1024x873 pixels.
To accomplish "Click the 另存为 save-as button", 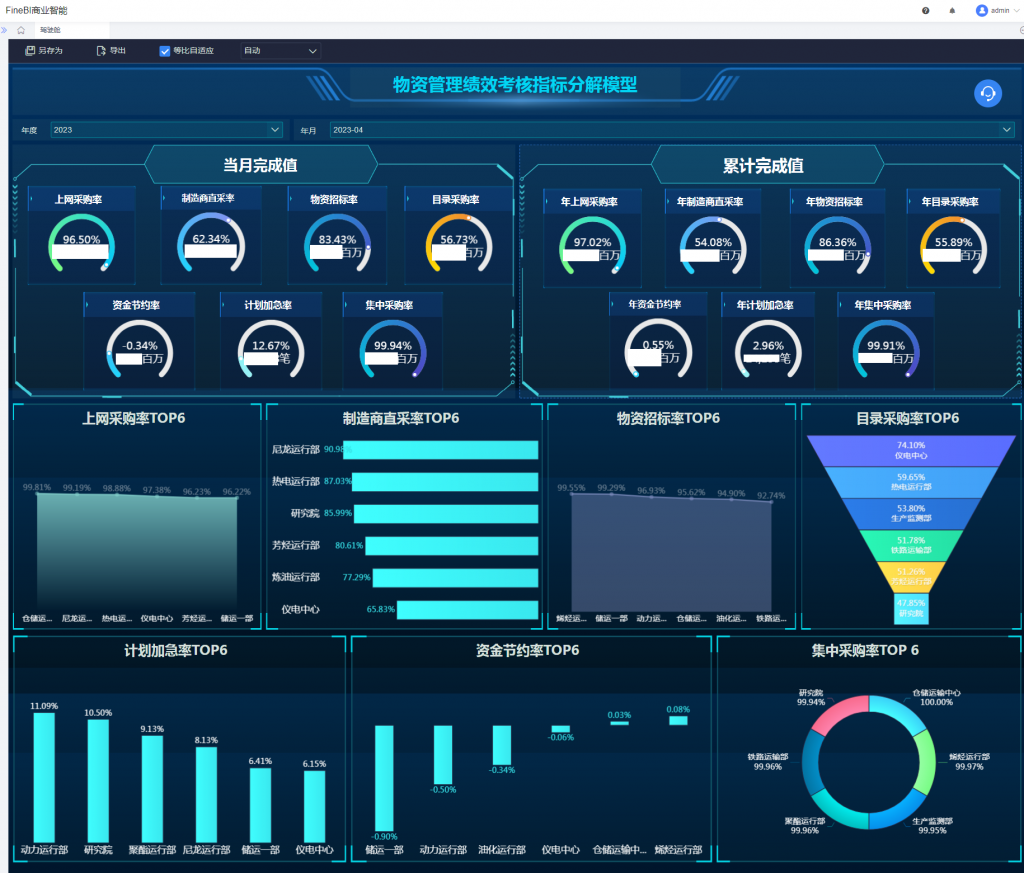I will pos(44,51).
